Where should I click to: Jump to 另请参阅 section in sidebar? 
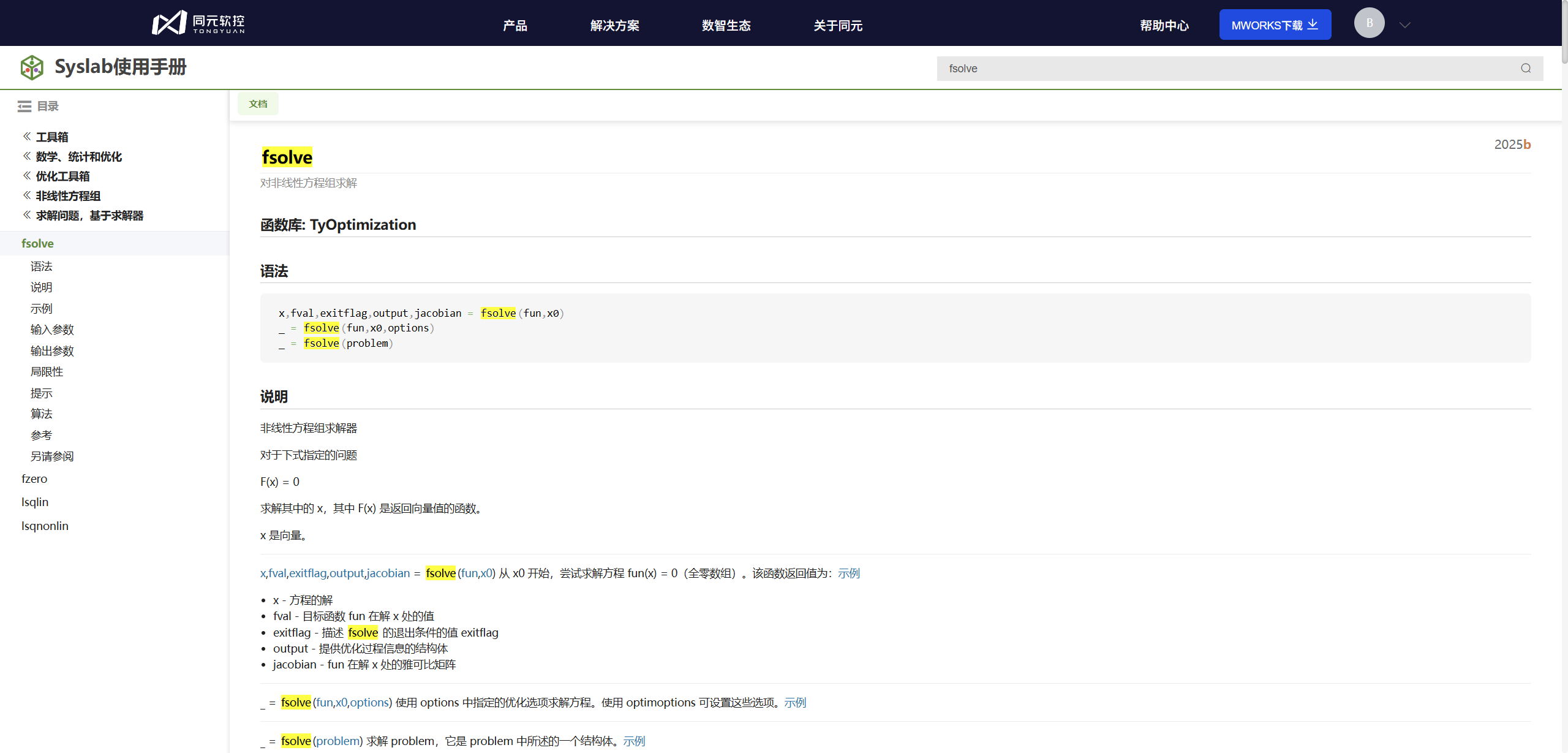(x=52, y=456)
